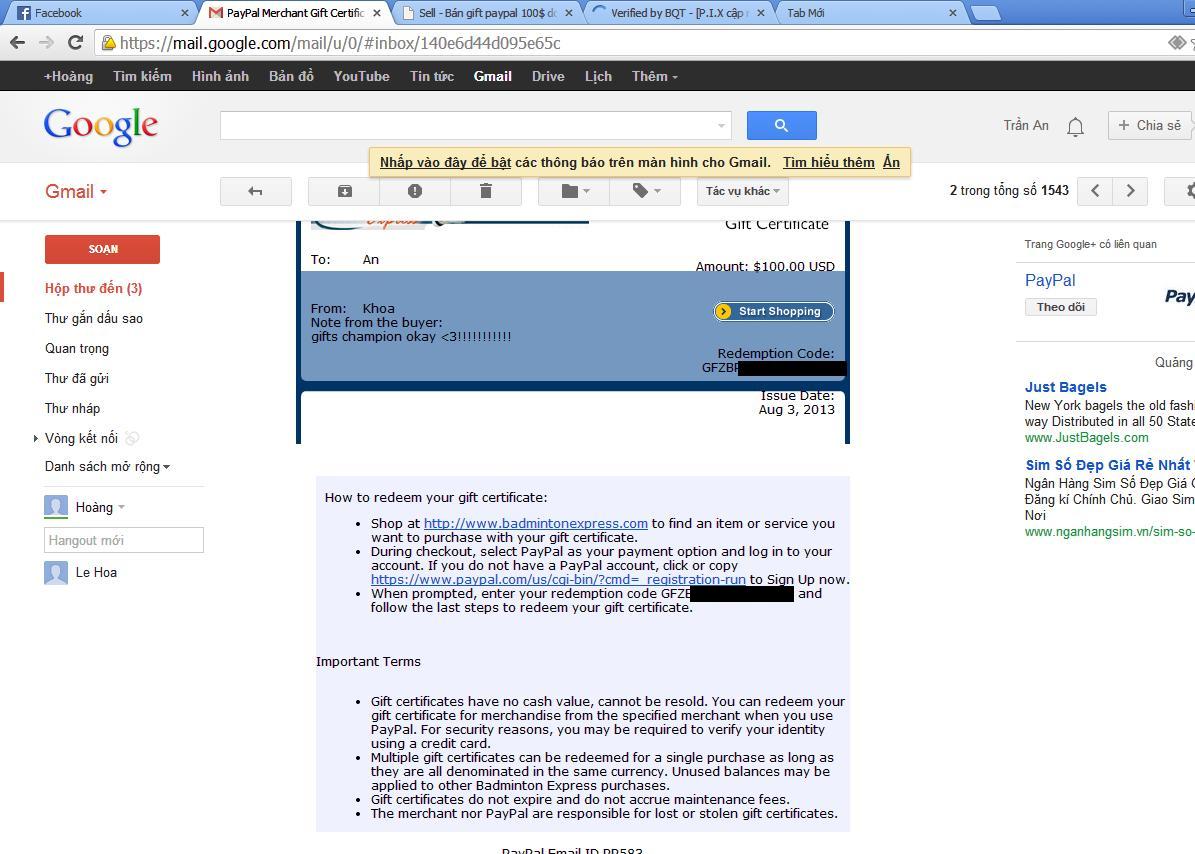Click the badmintonexpress.com link
The image size is (1195, 854).
[x=536, y=523]
